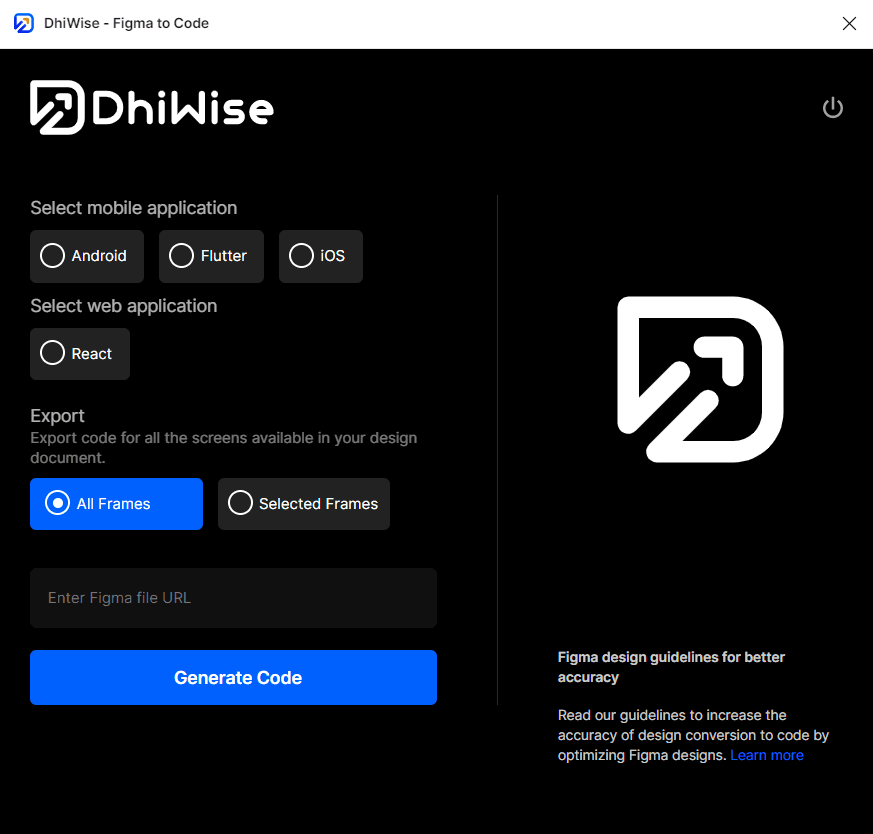873x834 pixels.
Task: Click the 'Select web application' label
Action: click(x=124, y=306)
